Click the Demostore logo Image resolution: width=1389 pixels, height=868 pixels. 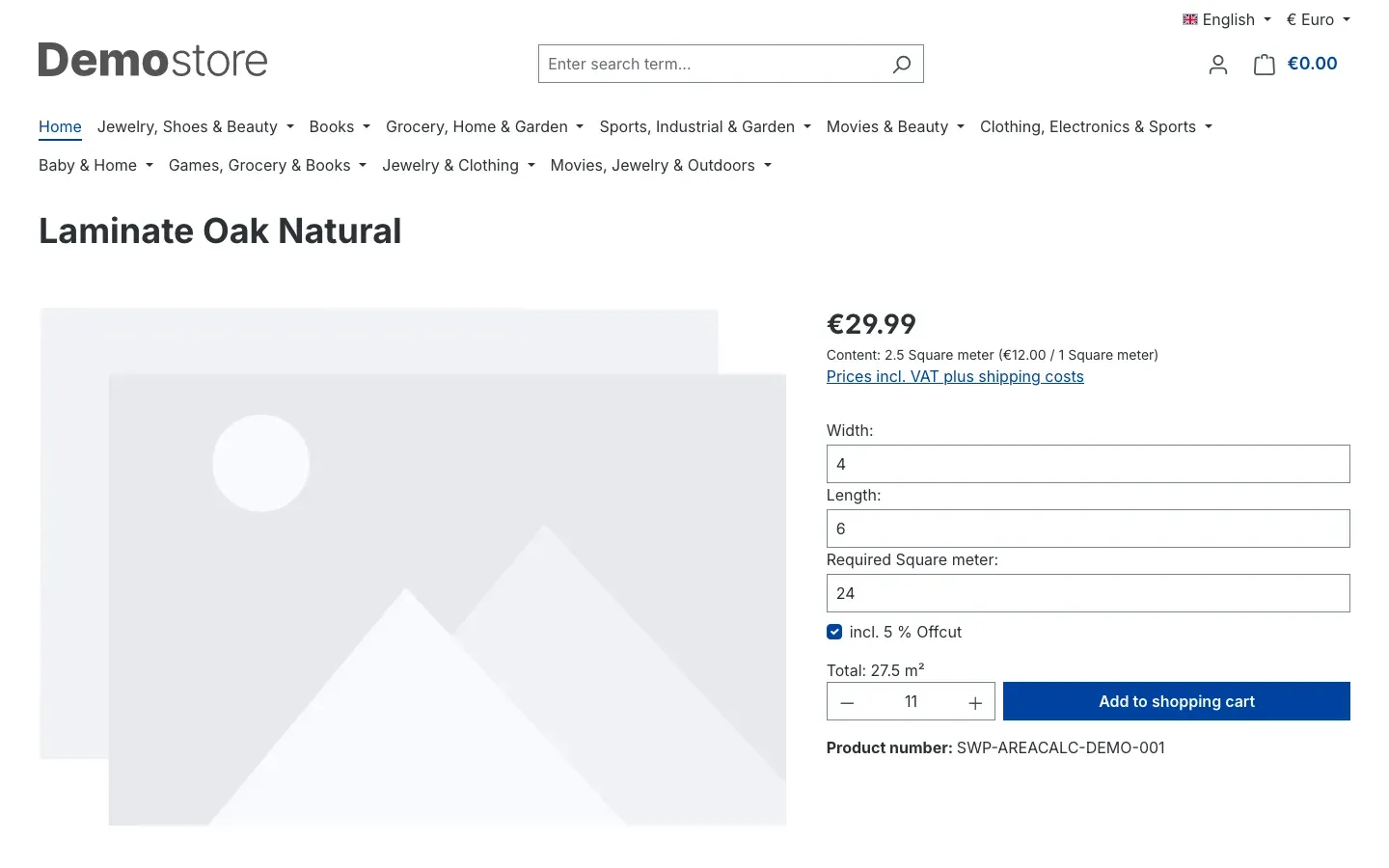pos(152,61)
